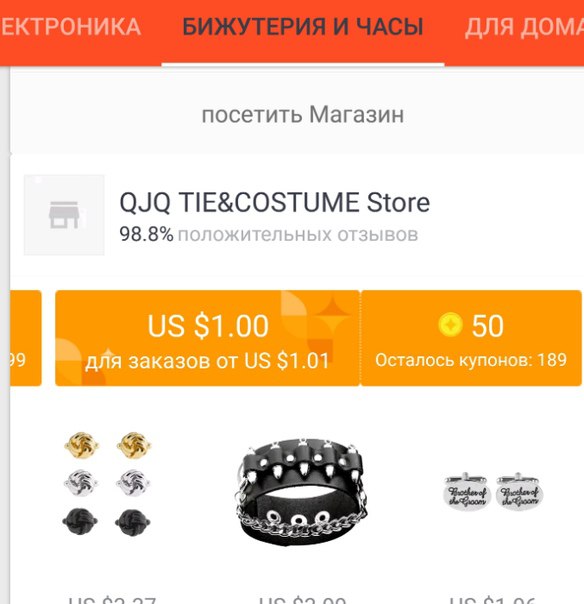Select the 50 coins coupon exchange panel
Screen dimensions: 584x604
[x=471, y=338]
